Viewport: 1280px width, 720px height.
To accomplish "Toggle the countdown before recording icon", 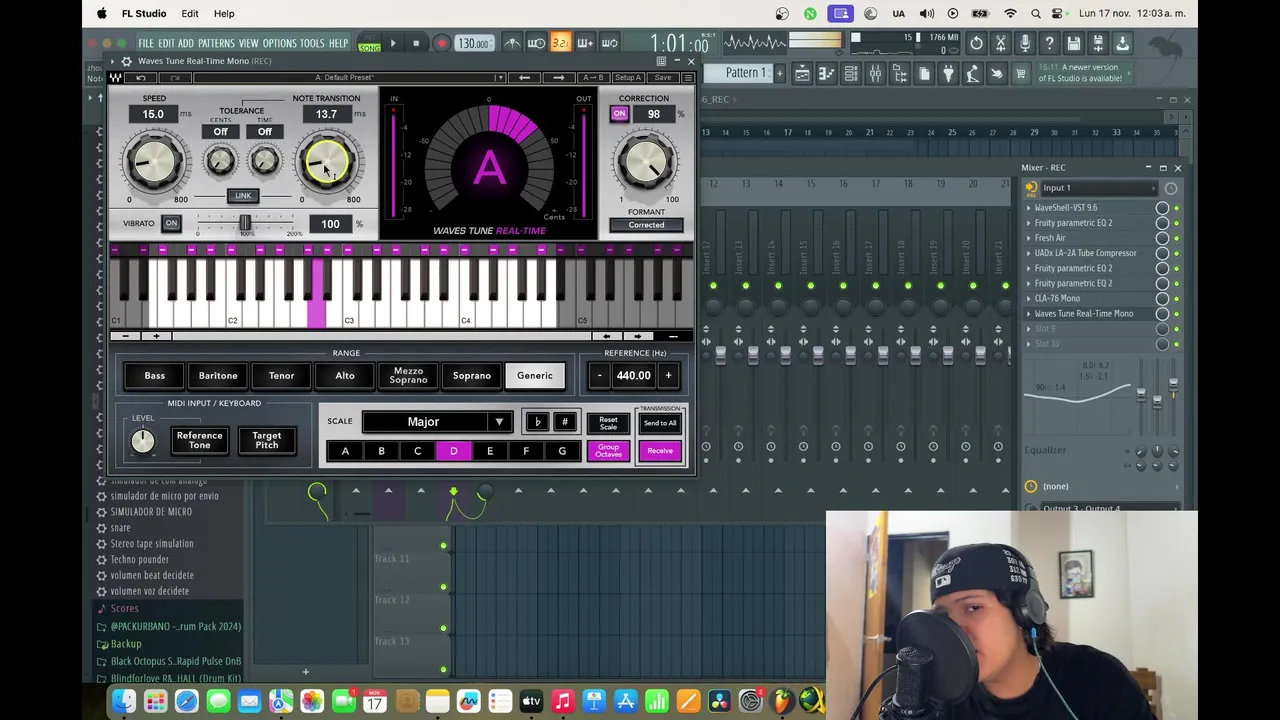I will (x=560, y=43).
